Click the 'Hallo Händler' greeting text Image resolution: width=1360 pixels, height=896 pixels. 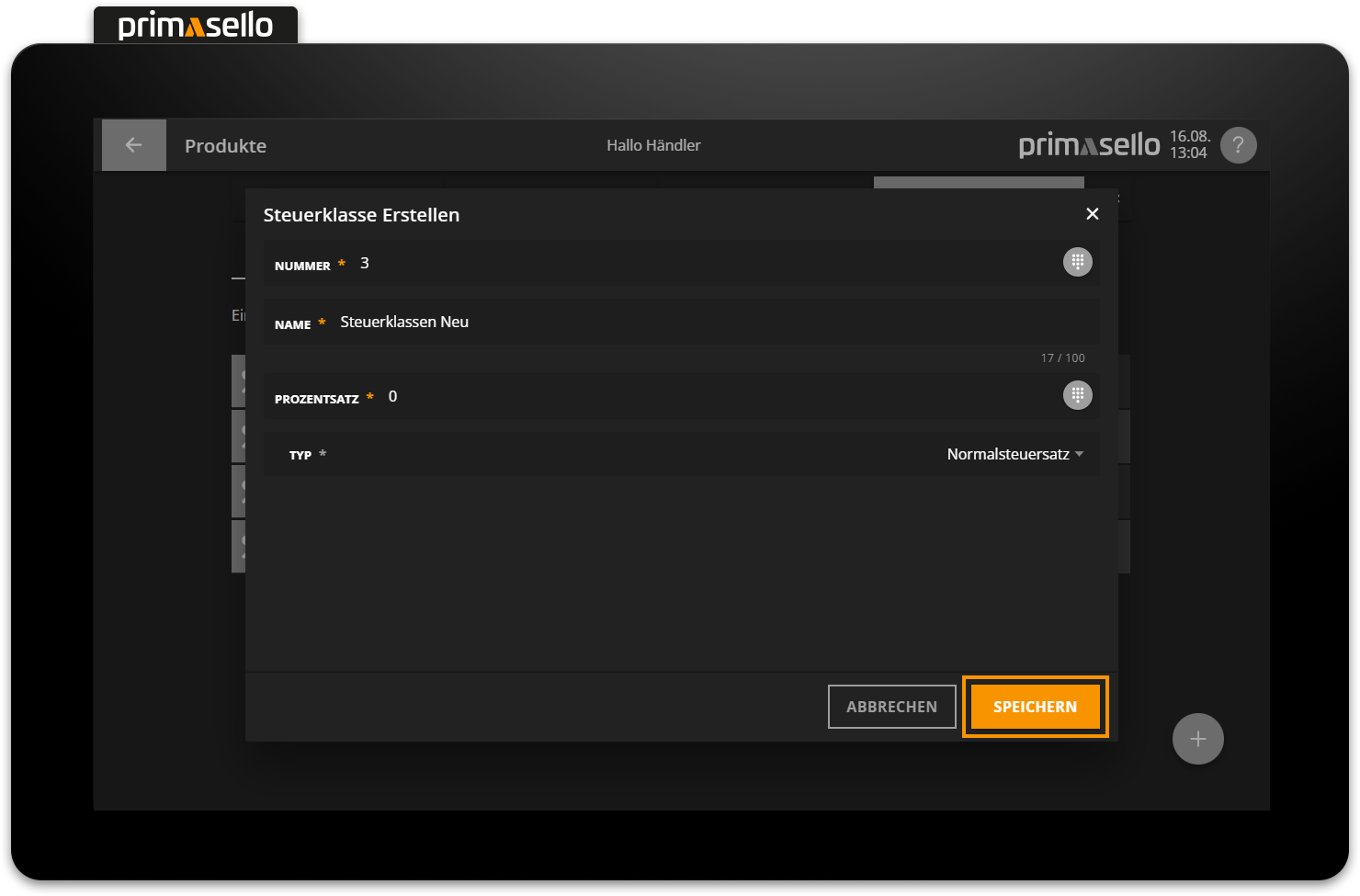point(653,145)
